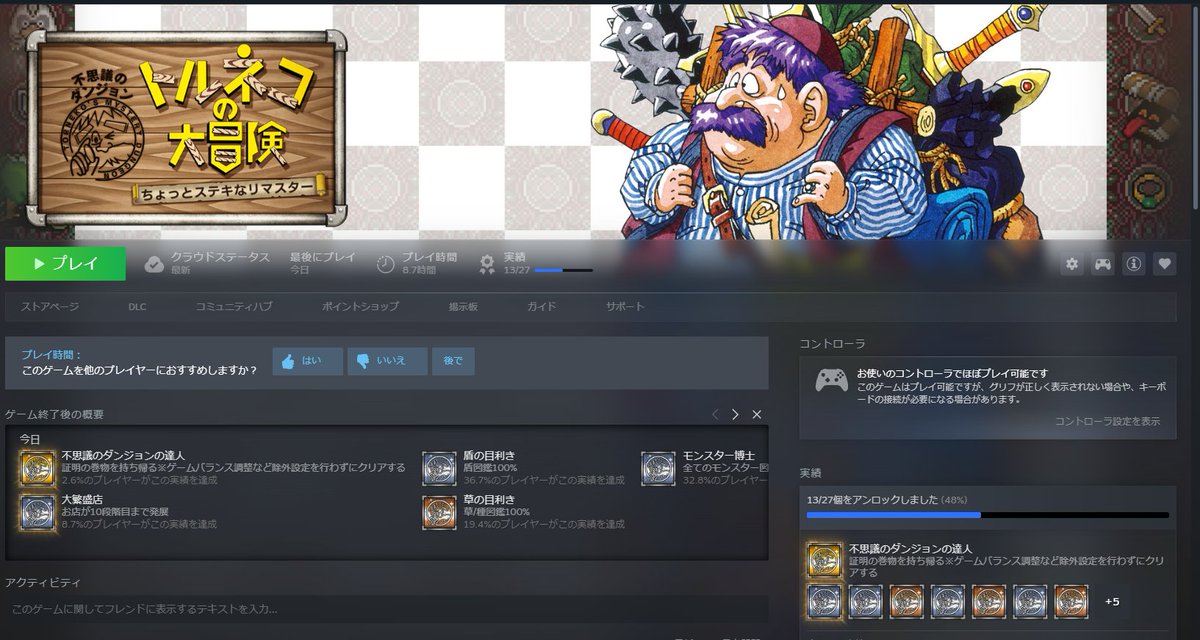Click お使いのコントローラでほぼプレイ可能です text
The width and height of the screenshot is (1200, 640).
[952, 373]
